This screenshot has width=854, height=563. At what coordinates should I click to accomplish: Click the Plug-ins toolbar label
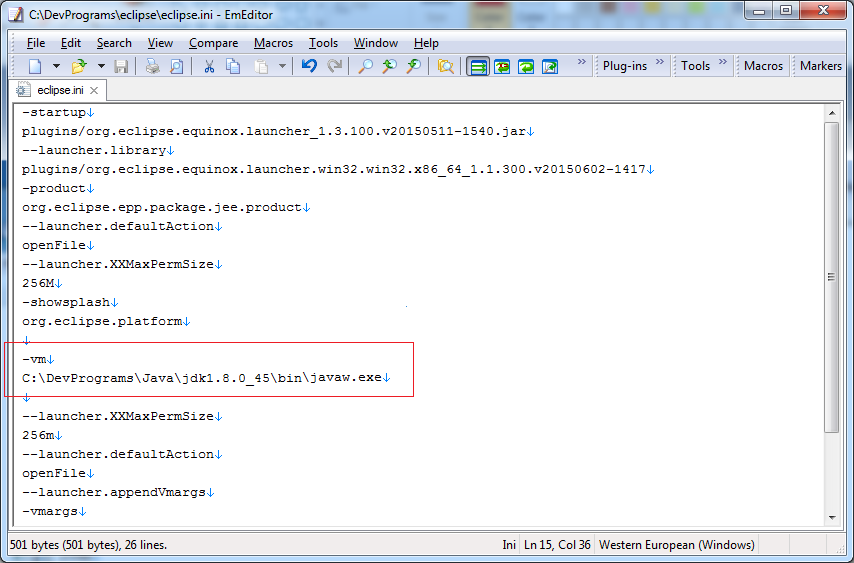point(625,66)
